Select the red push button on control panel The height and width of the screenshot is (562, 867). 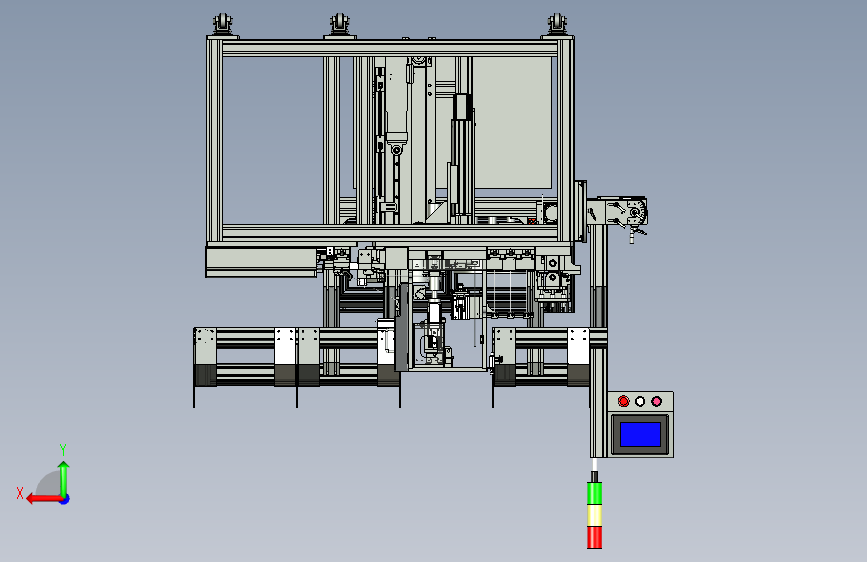pyautogui.click(x=623, y=401)
